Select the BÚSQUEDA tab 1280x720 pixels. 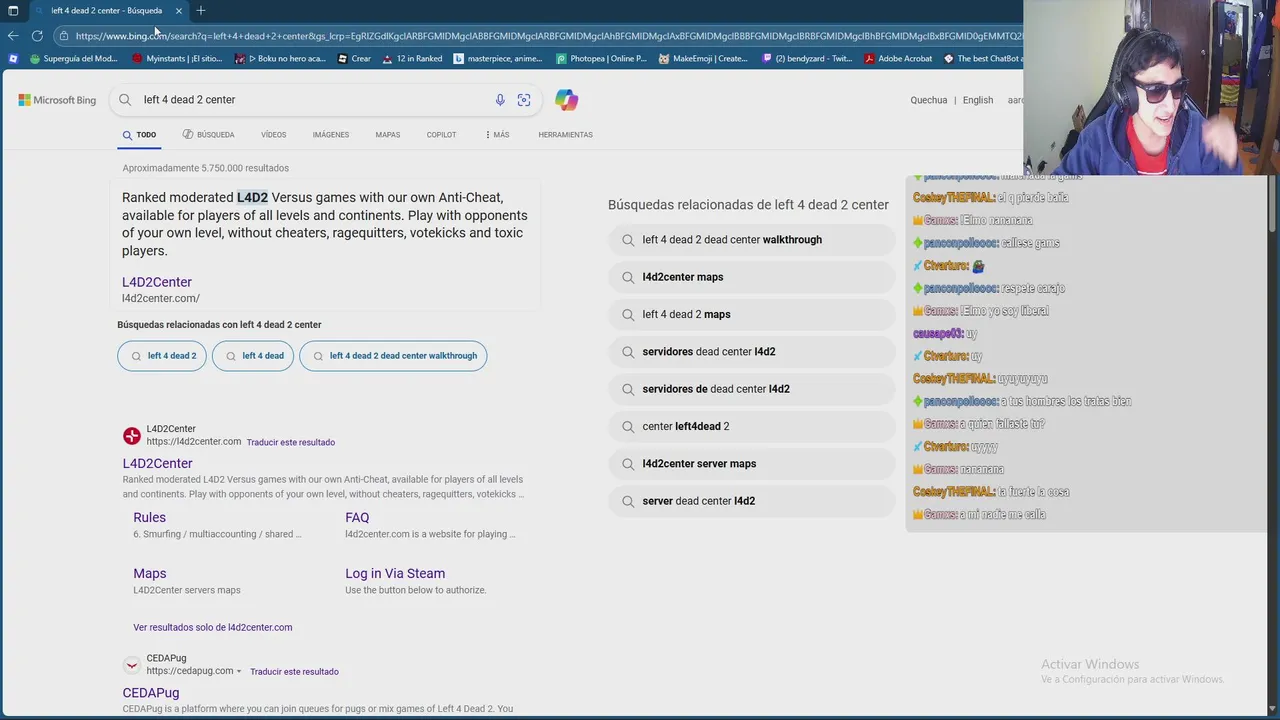[x=208, y=135]
